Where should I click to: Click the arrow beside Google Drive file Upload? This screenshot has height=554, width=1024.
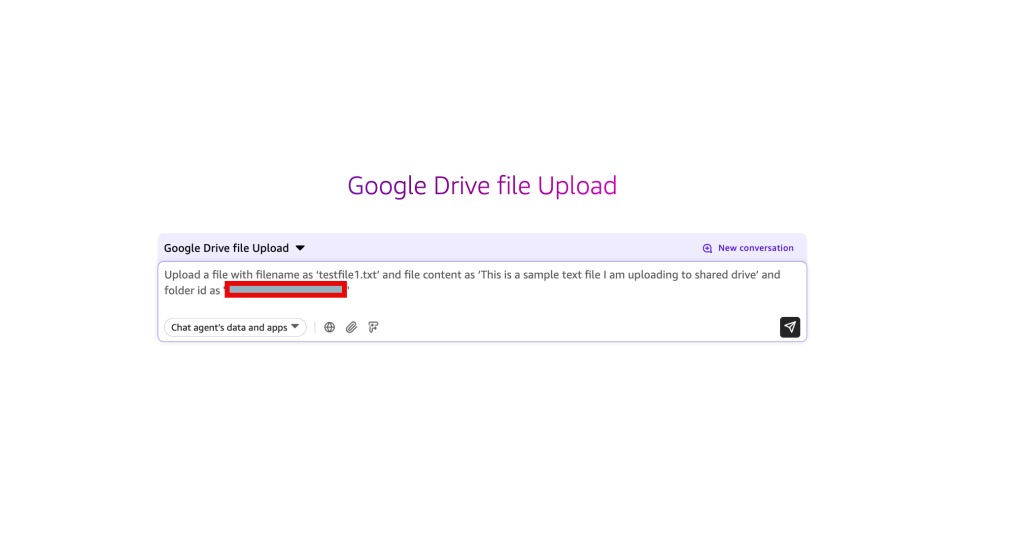(x=300, y=248)
